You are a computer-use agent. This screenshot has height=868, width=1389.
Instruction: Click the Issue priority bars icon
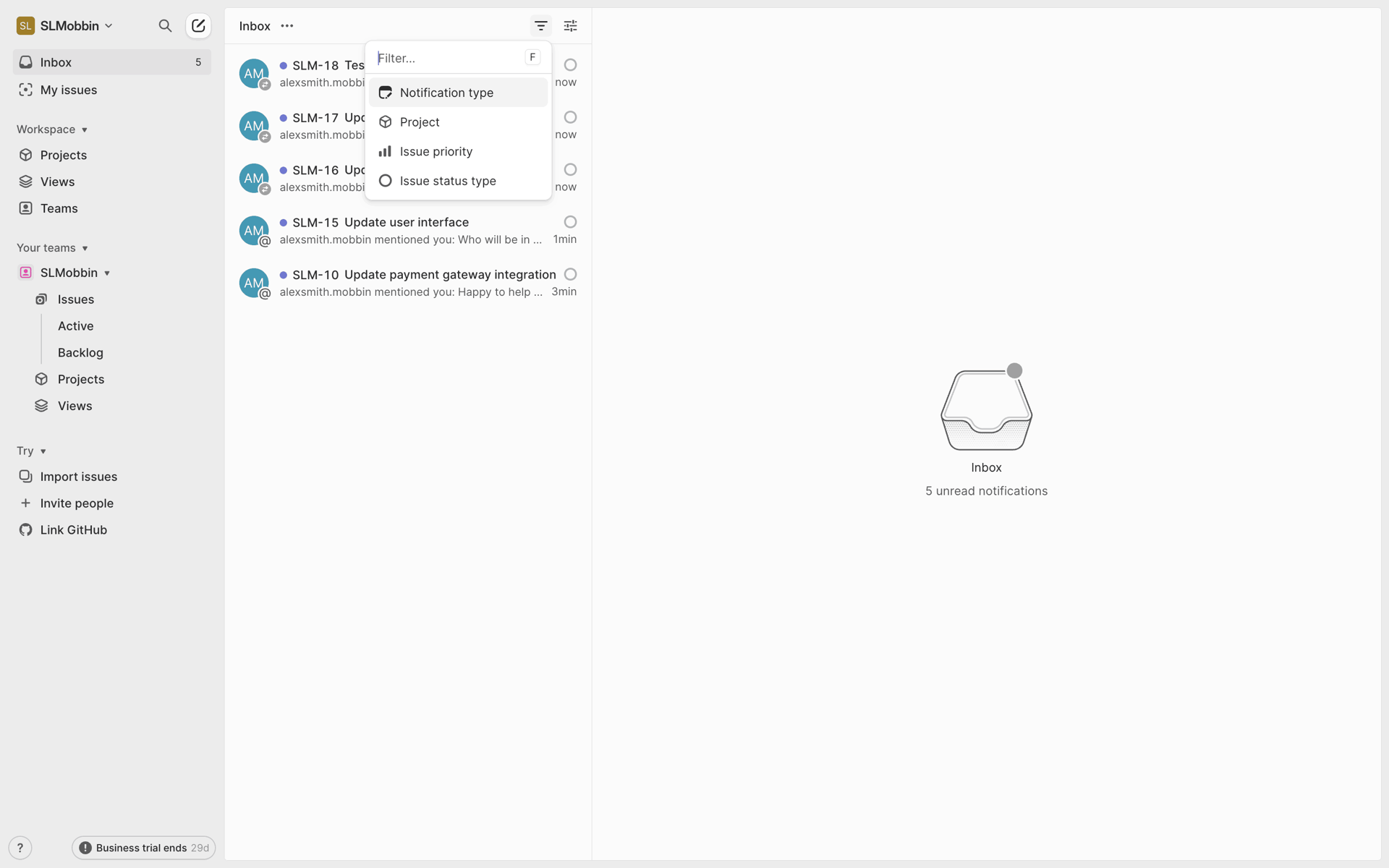tap(386, 151)
